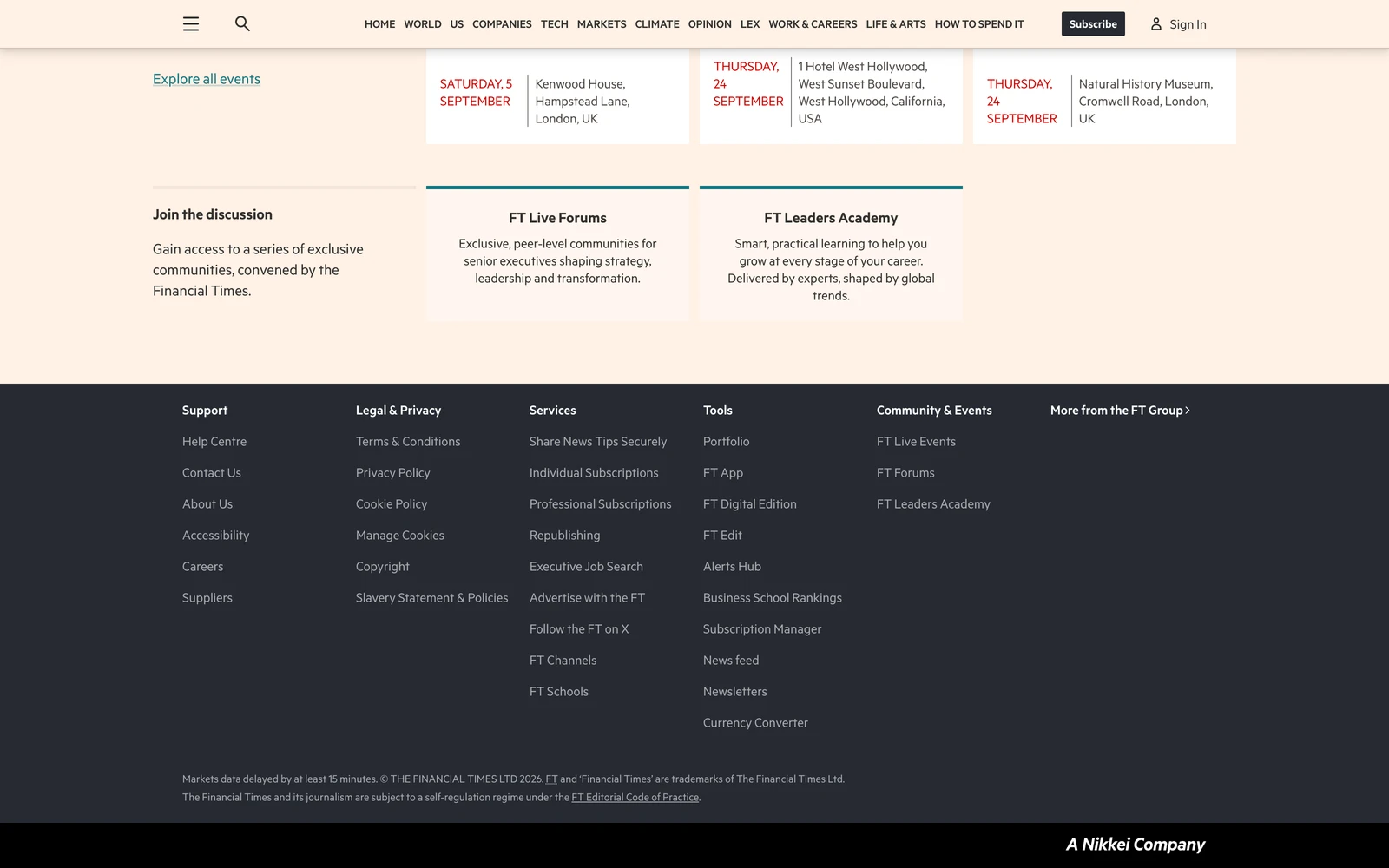Open Portfolio under Tools
Viewport: 1389px width, 868px height.
tap(727, 442)
